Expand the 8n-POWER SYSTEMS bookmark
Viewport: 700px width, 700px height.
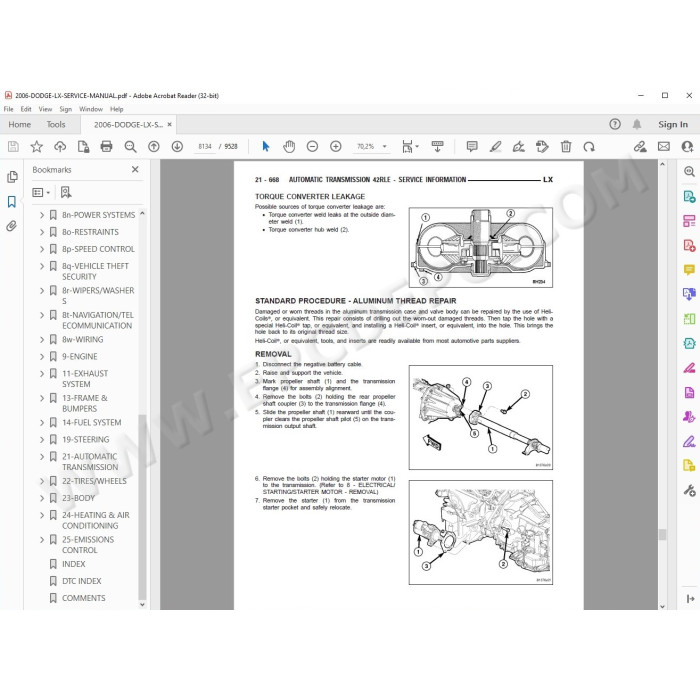coord(42,215)
